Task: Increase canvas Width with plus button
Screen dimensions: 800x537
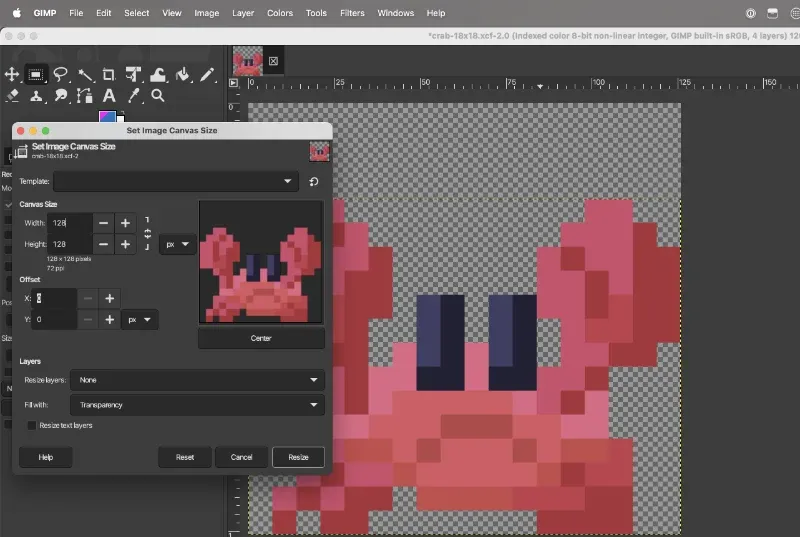Action: 125,223
